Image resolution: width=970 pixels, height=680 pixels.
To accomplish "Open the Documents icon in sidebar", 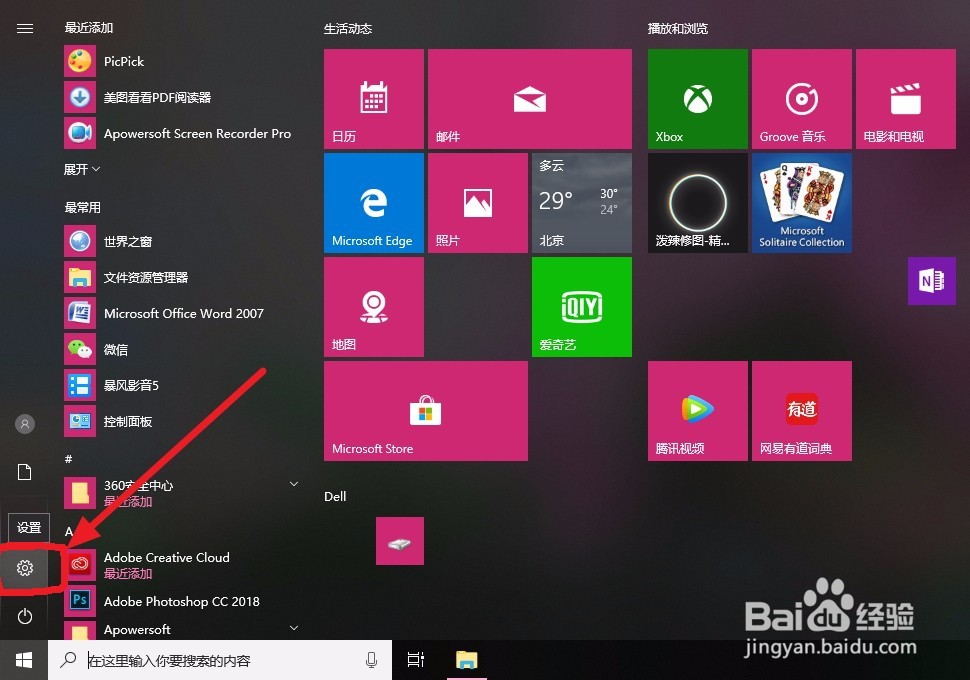I will pos(25,472).
